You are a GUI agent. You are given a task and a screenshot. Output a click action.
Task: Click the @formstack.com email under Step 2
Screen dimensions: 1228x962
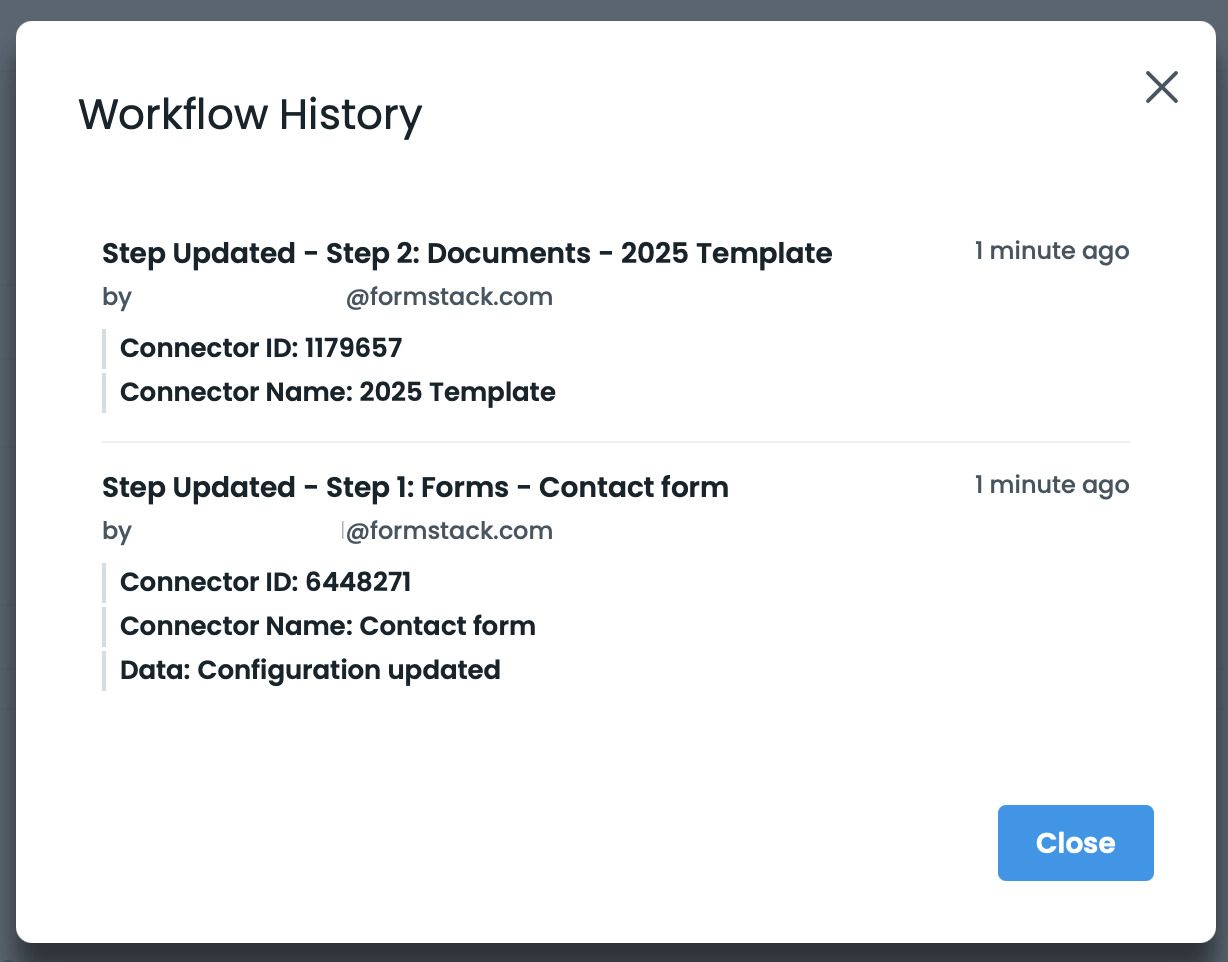point(449,297)
